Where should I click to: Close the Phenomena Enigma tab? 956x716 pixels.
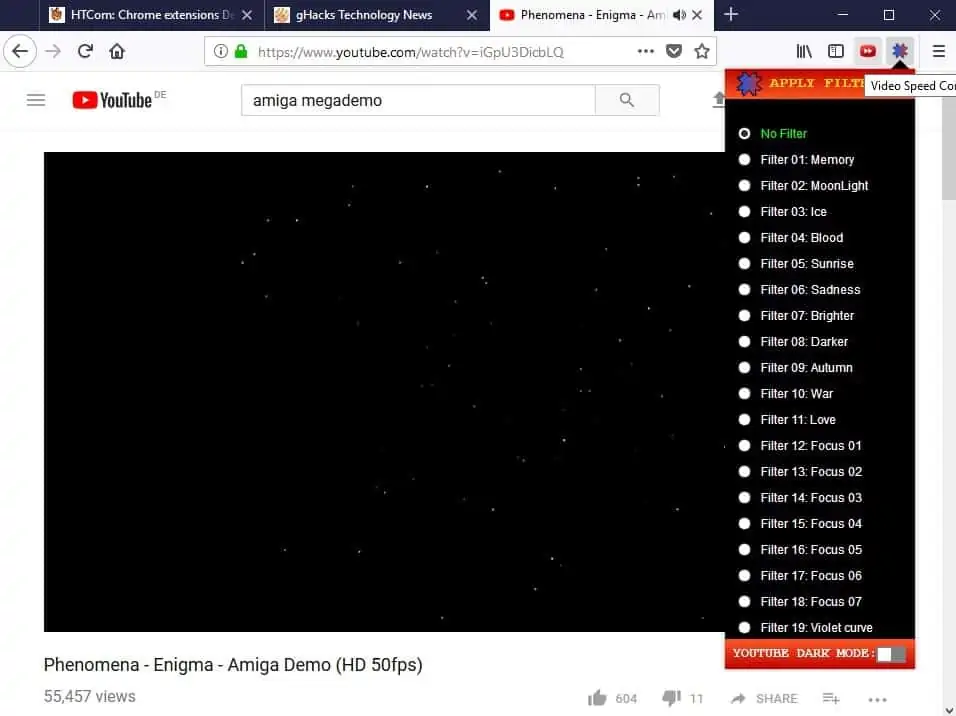tap(697, 15)
